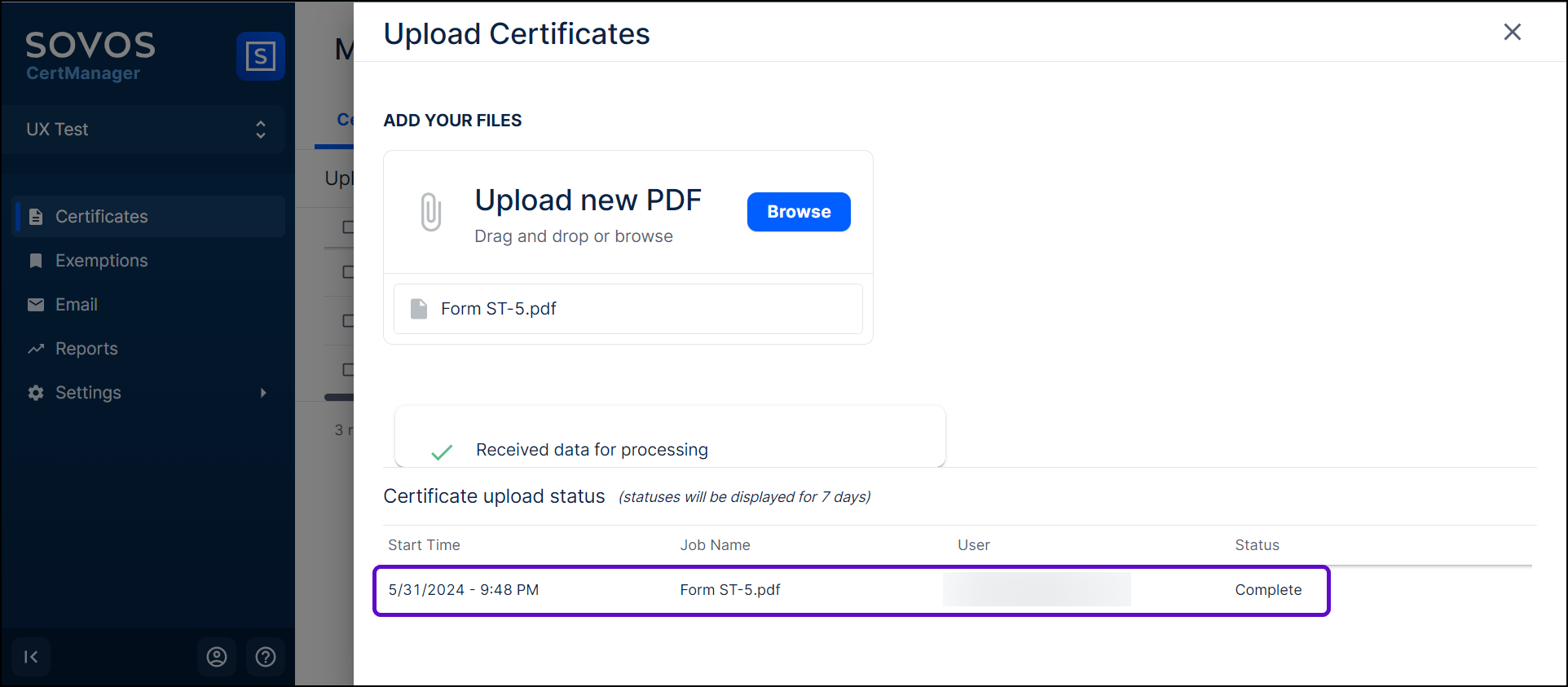Click the Email envelope icon
The height and width of the screenshot is (687, 1568).
[36, 305]
